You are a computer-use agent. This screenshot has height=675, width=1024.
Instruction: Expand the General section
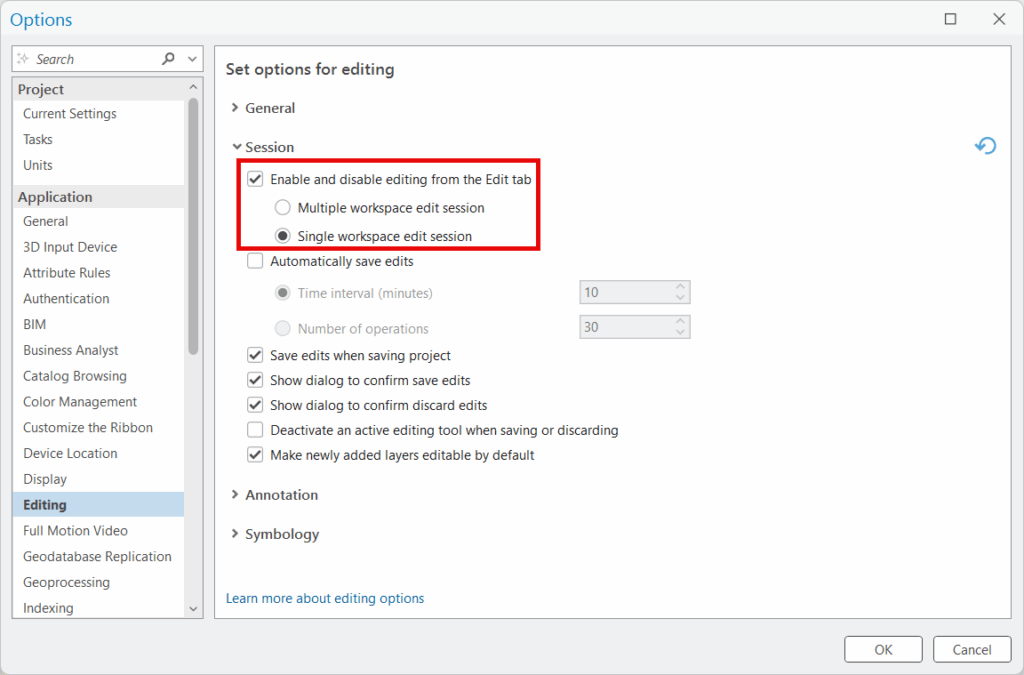click(x=236, y=108)
